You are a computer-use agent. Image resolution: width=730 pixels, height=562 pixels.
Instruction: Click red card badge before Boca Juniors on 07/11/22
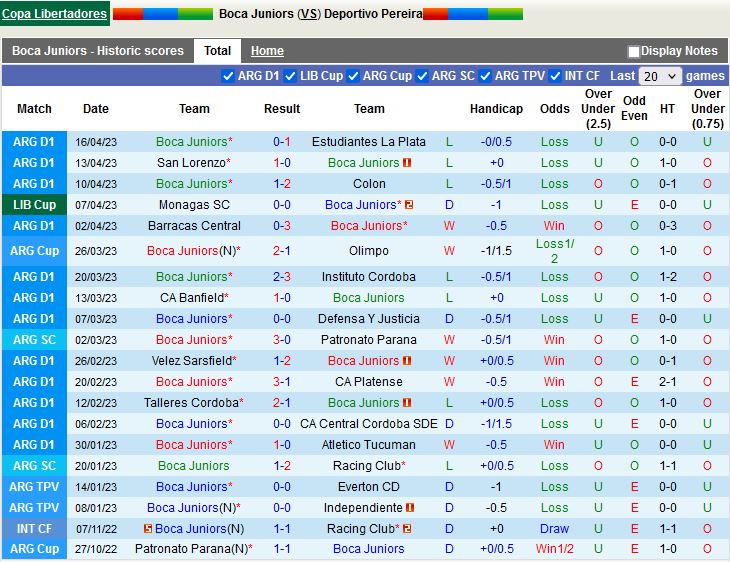click(x=148, y=529)
